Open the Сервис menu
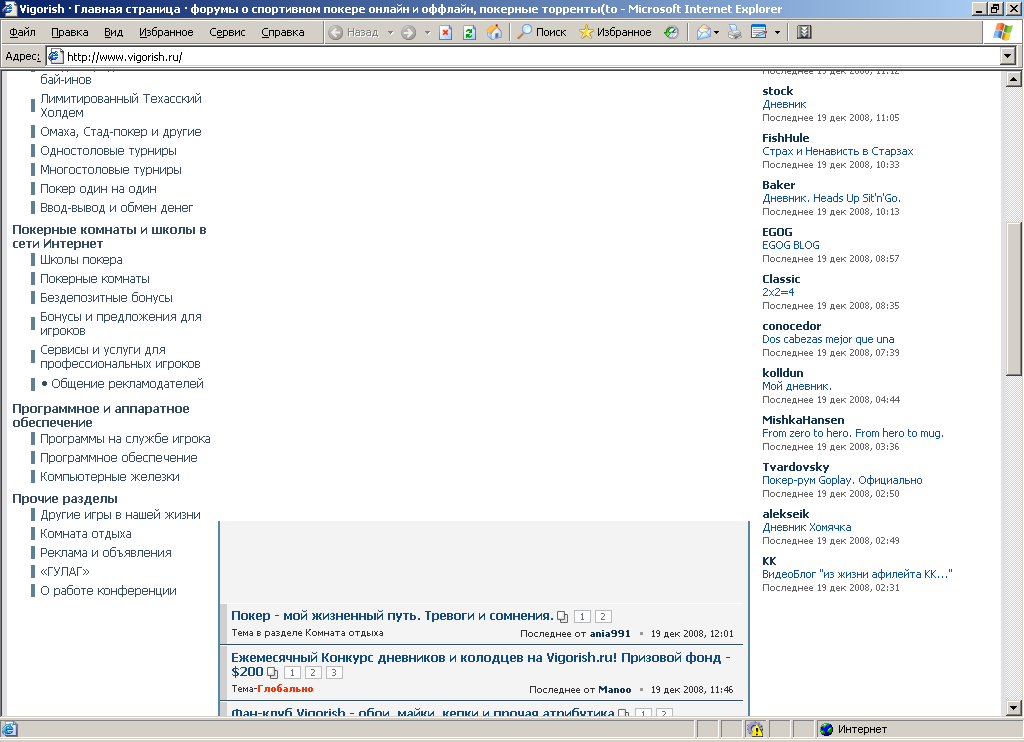The width and height of the screenshot is (1024, 742). (228, 32)
